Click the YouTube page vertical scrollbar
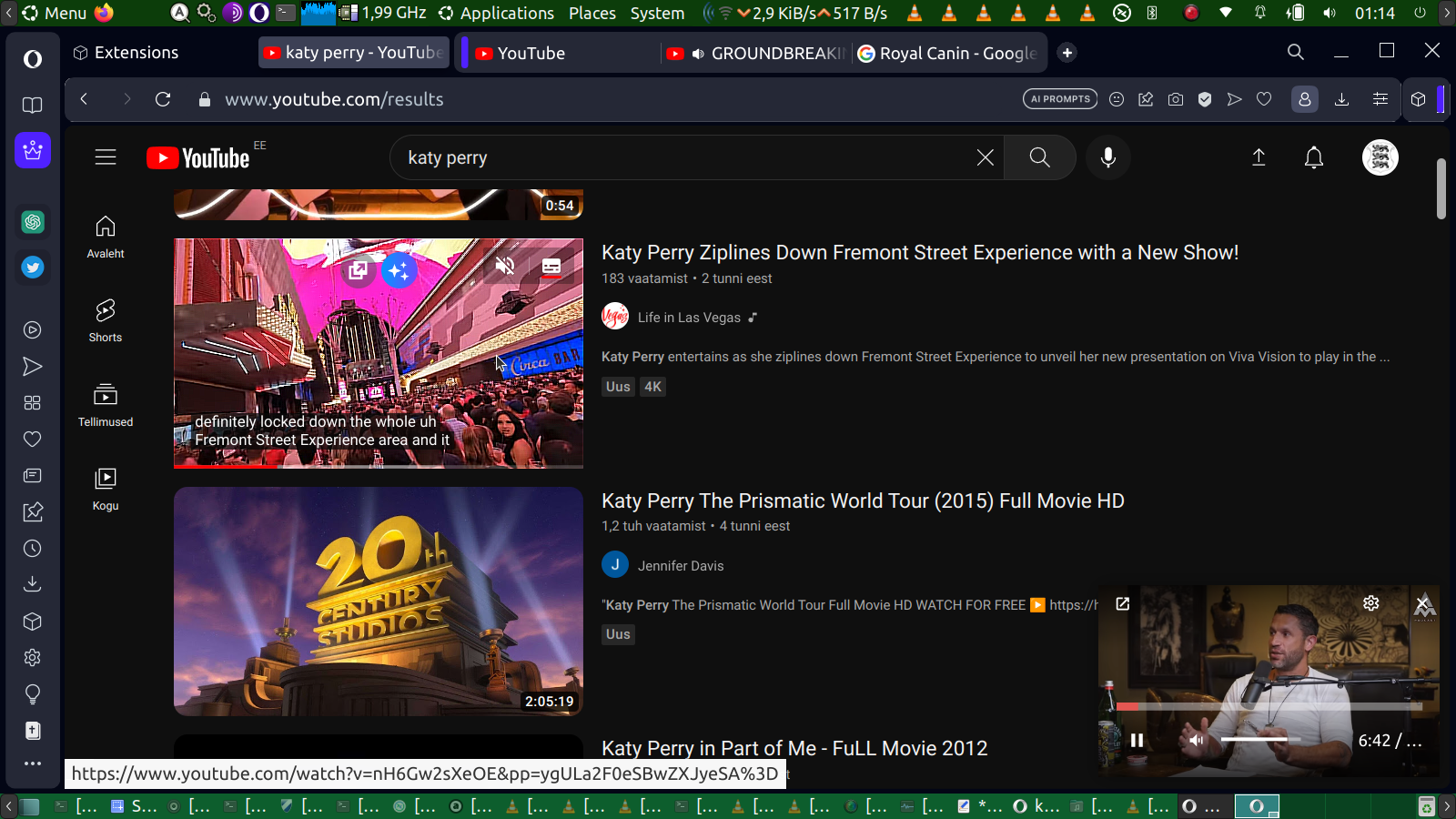Image resolution: width=1456 pixels, height=819 pixels. (1441, 188)
